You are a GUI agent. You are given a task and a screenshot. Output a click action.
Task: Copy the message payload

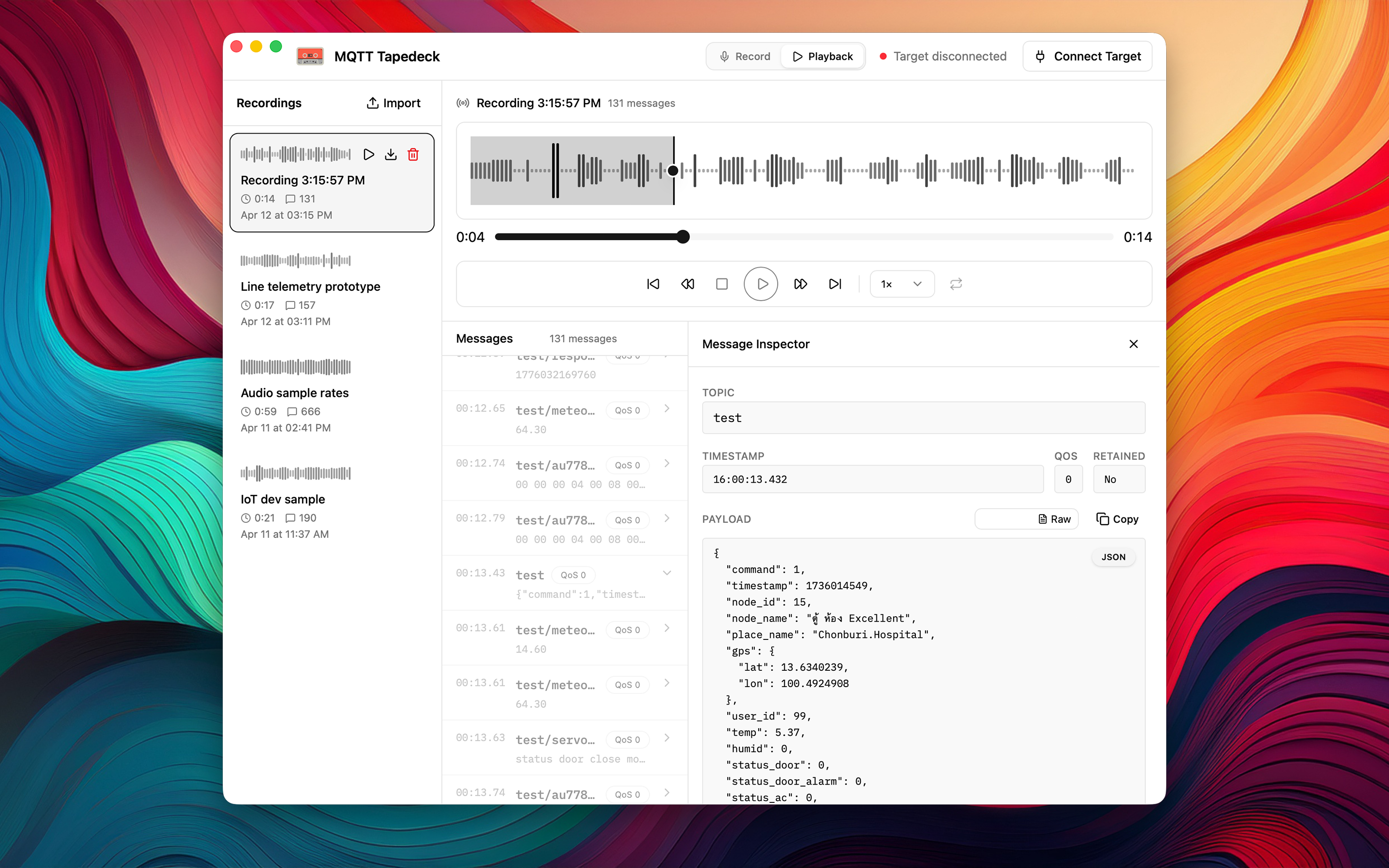point(1117,518)
